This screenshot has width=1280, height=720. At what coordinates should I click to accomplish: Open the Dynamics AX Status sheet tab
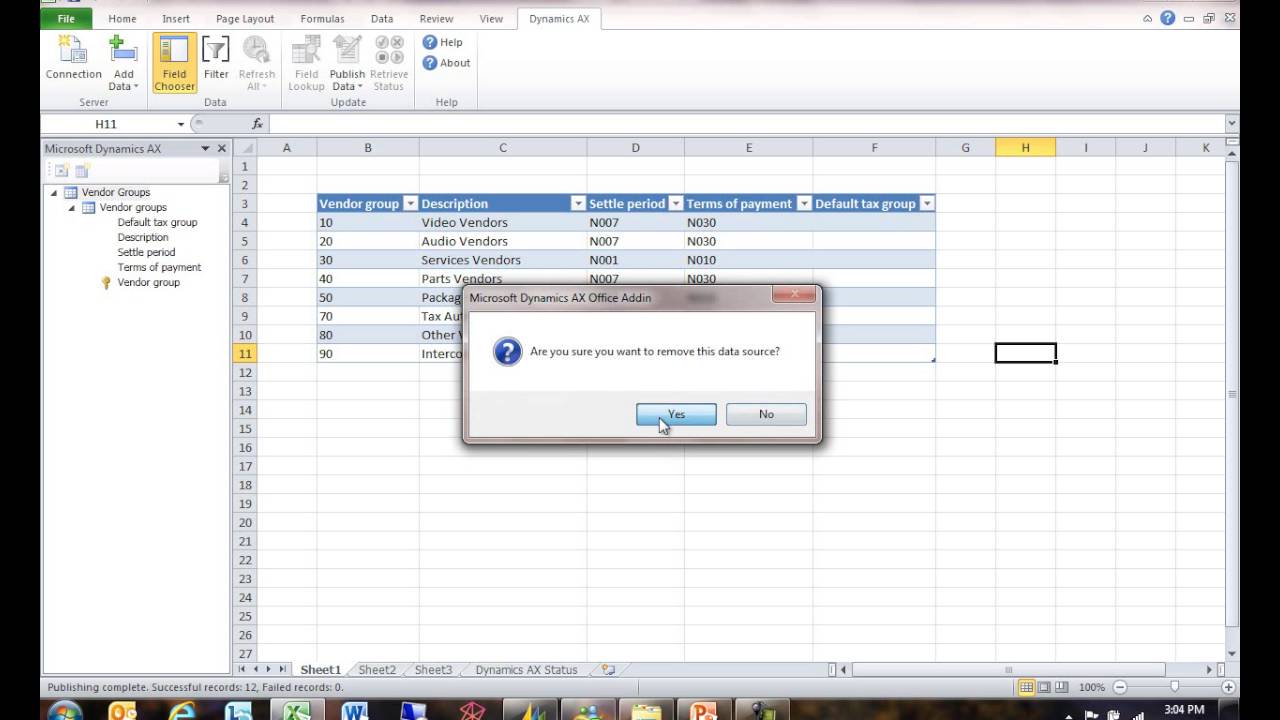(x=526, y=670)
